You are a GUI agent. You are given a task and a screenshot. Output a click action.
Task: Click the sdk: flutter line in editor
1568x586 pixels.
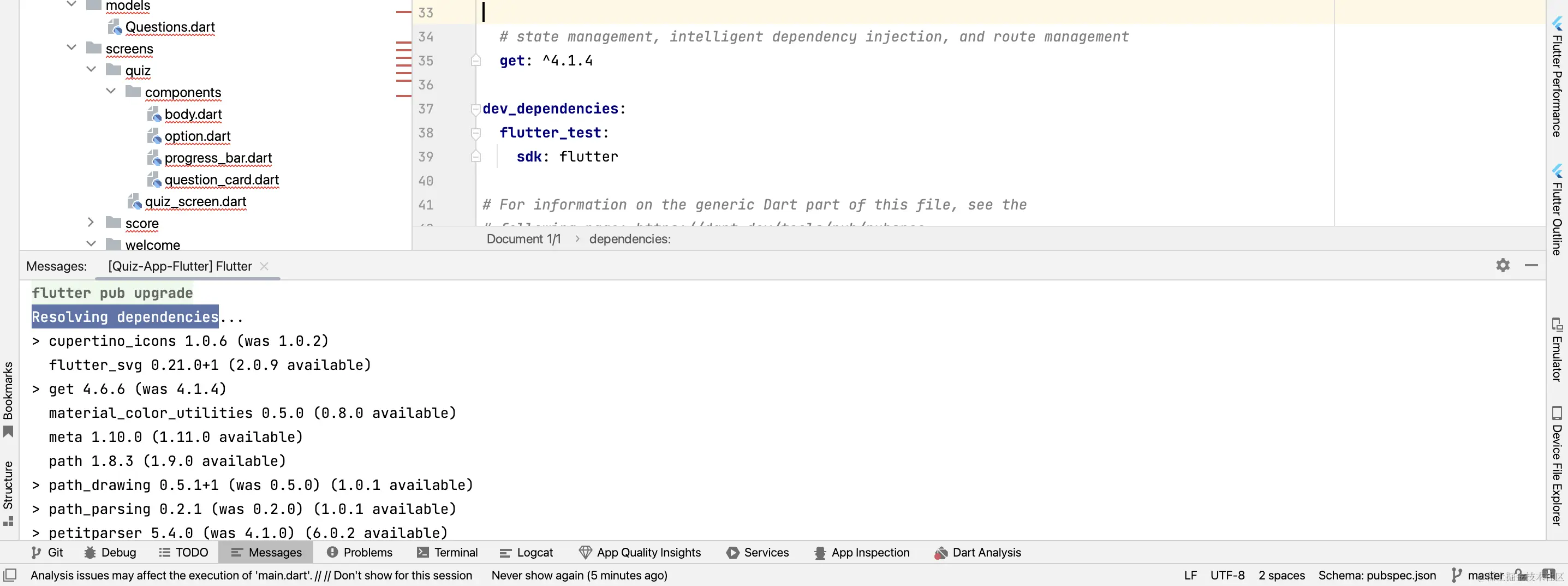pyautogui.click(x=567, y=157)
